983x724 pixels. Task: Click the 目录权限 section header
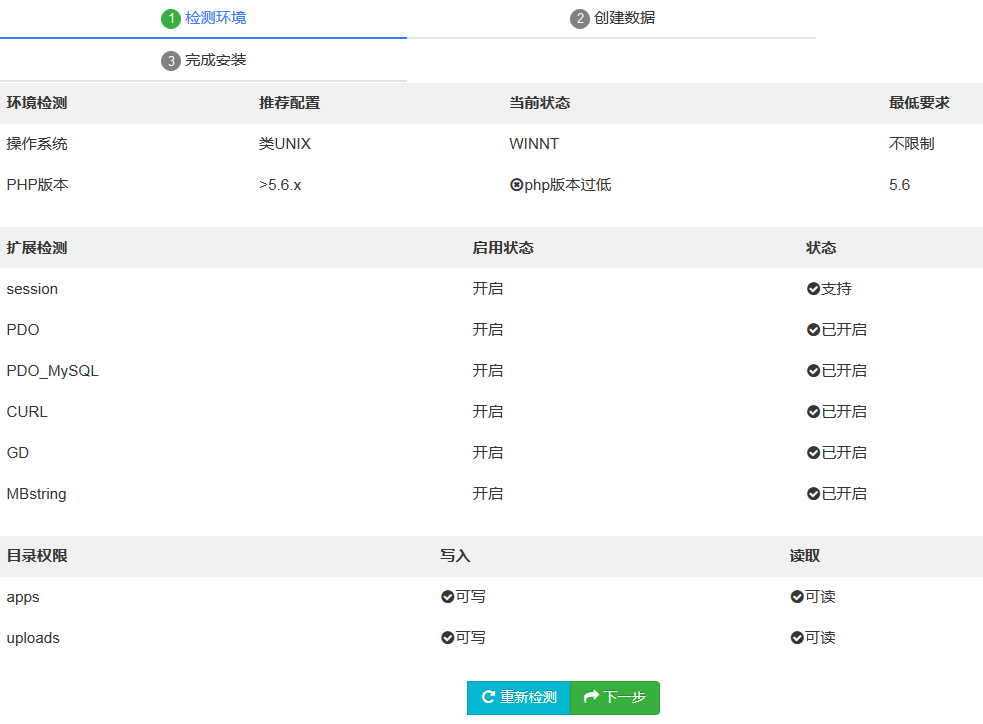point(37,556)
